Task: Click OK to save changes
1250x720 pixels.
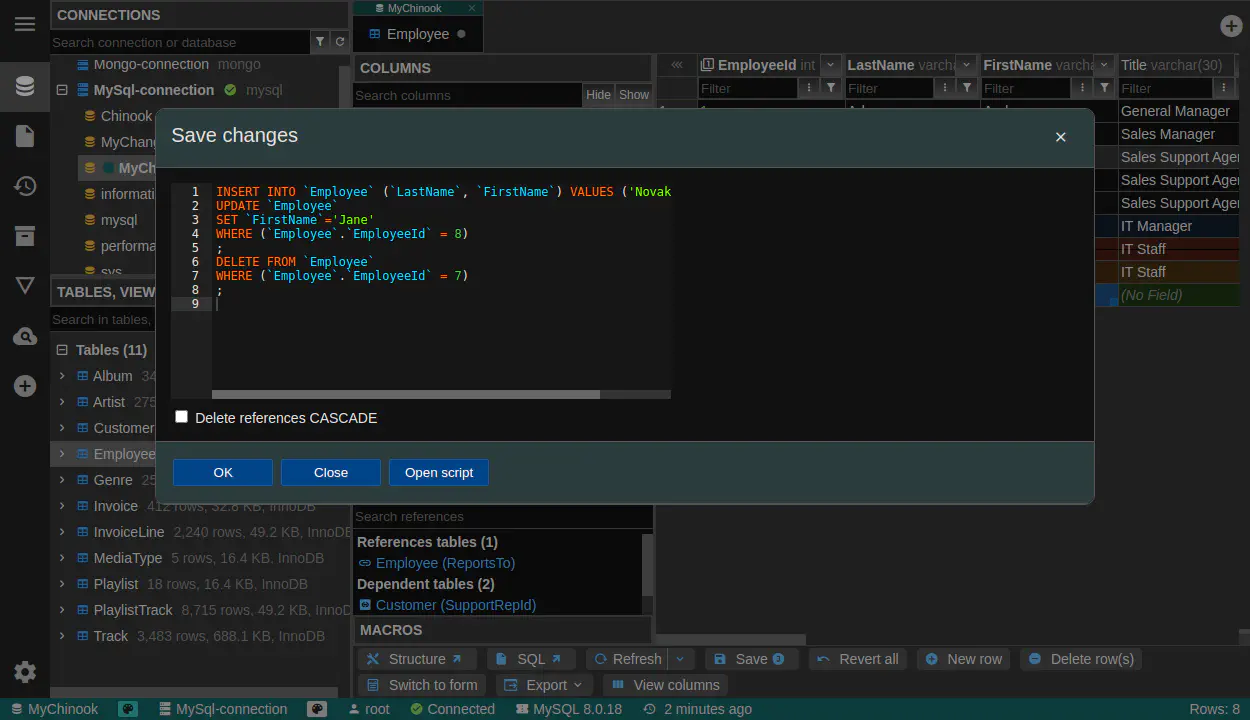Action: pos(223,473)
